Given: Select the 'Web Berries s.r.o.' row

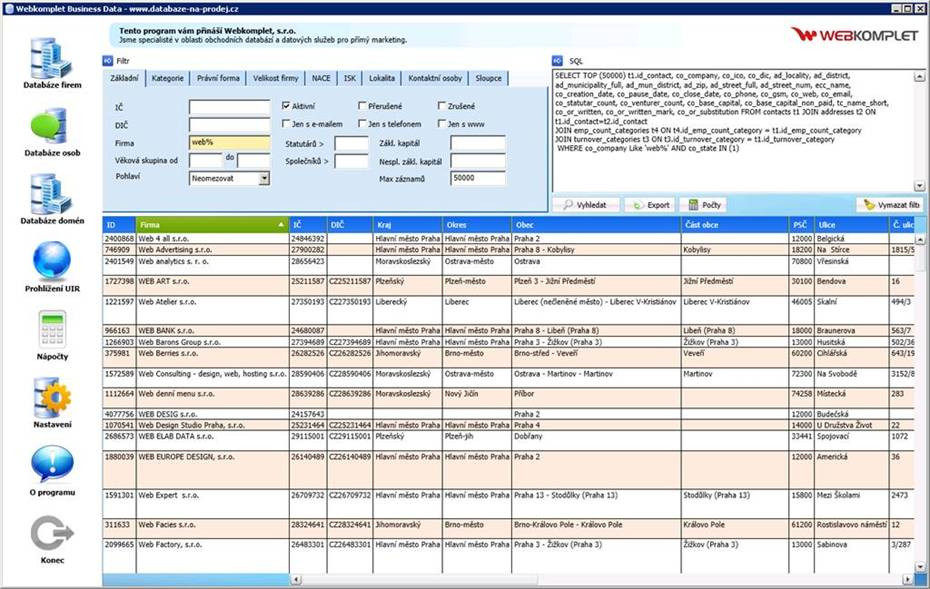Looking at the screenshot, I should 509,358.
